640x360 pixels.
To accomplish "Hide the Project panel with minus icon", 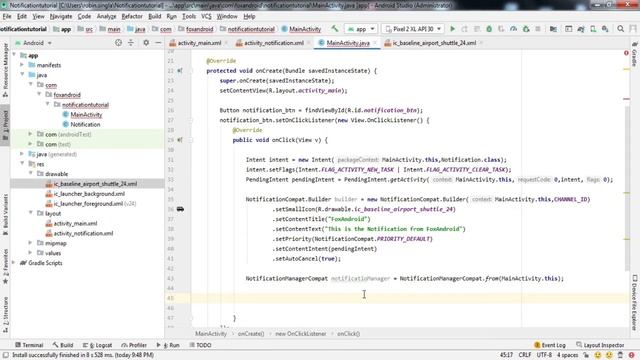I will click(158, 42).
